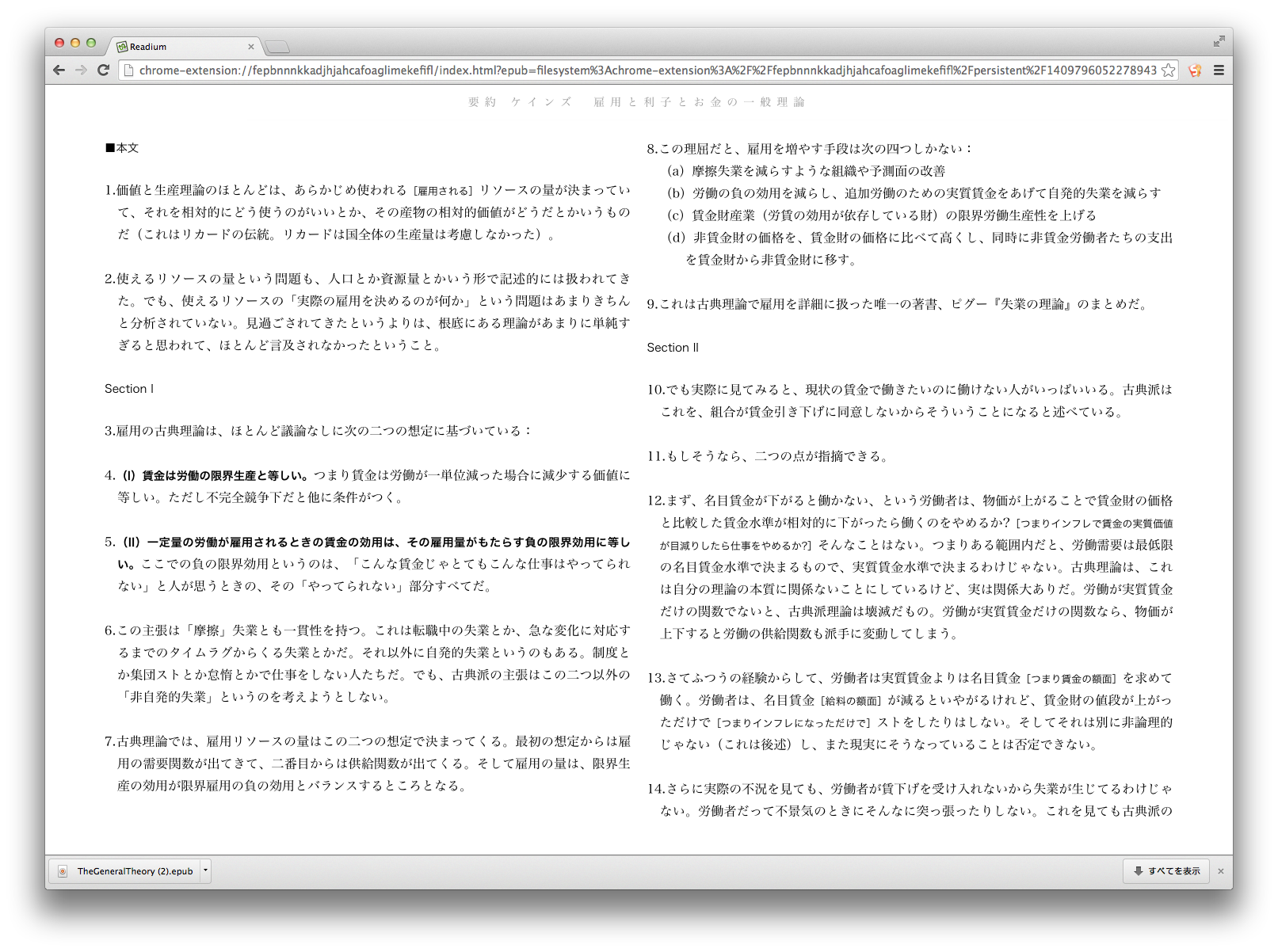This screenshot has width=1278, height=952.
Task: Click paragraph 3 about 雇用の古典理論
Action: point(319,431)
